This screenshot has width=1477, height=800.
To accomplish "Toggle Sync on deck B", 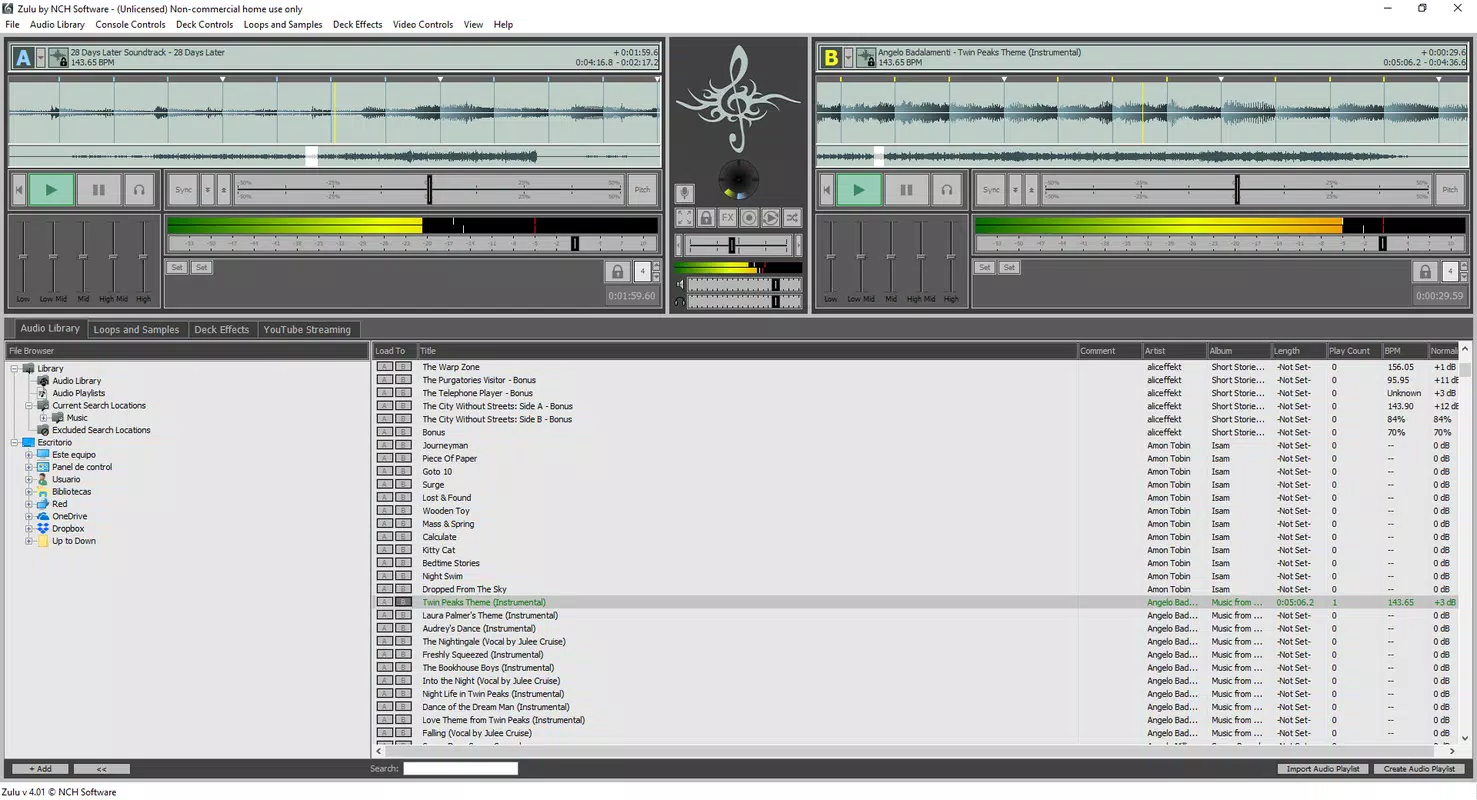I will [x=991, y=189].
